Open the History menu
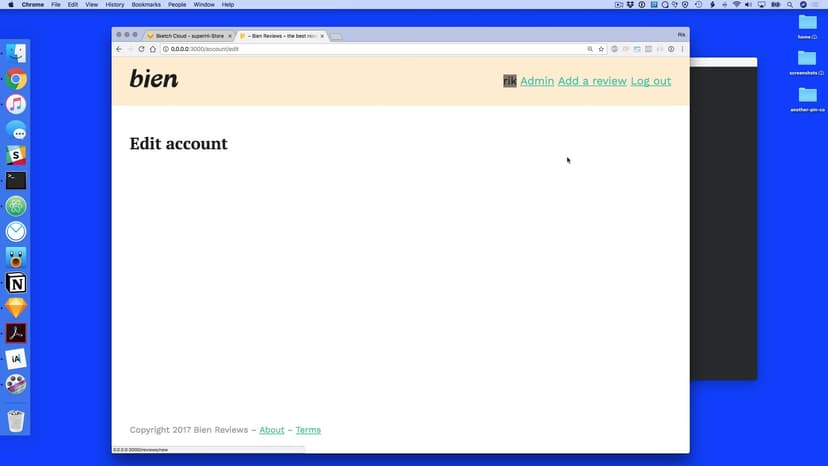The width and height of the screenshot is (828, 466). [x=115, y=5]
